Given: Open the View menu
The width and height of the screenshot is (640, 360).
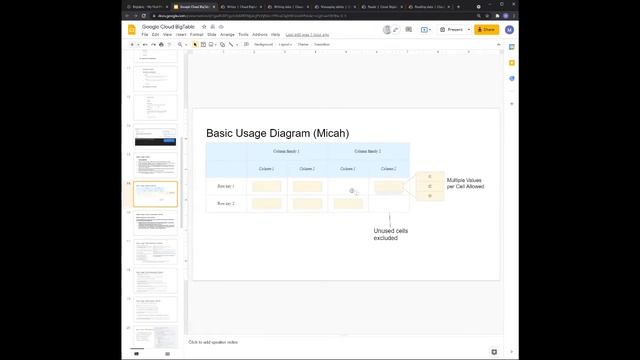Looking at the screenshot, I should point(167,35).
